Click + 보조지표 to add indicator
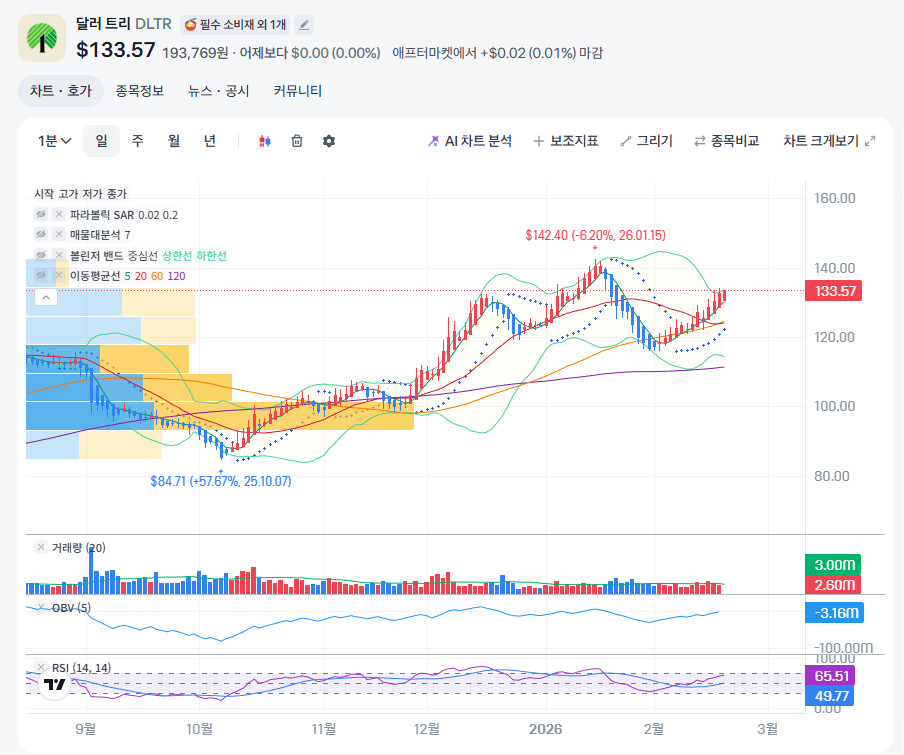This screenshot has width=904, height=755. pos(566,141)
